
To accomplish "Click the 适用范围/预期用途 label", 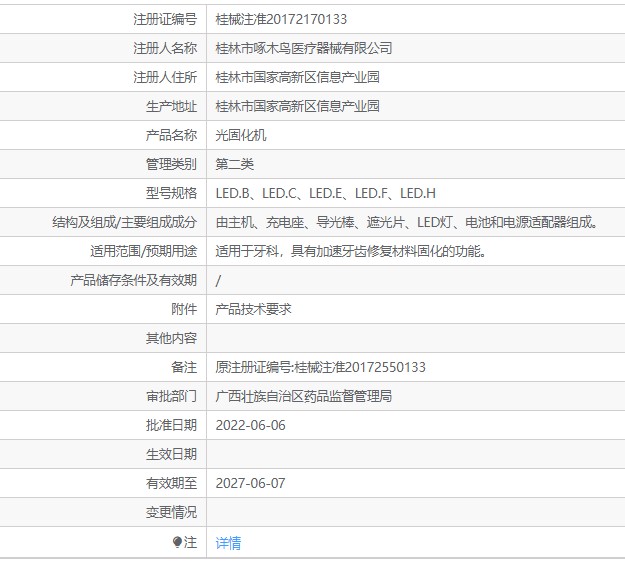I will click(143, 252).
